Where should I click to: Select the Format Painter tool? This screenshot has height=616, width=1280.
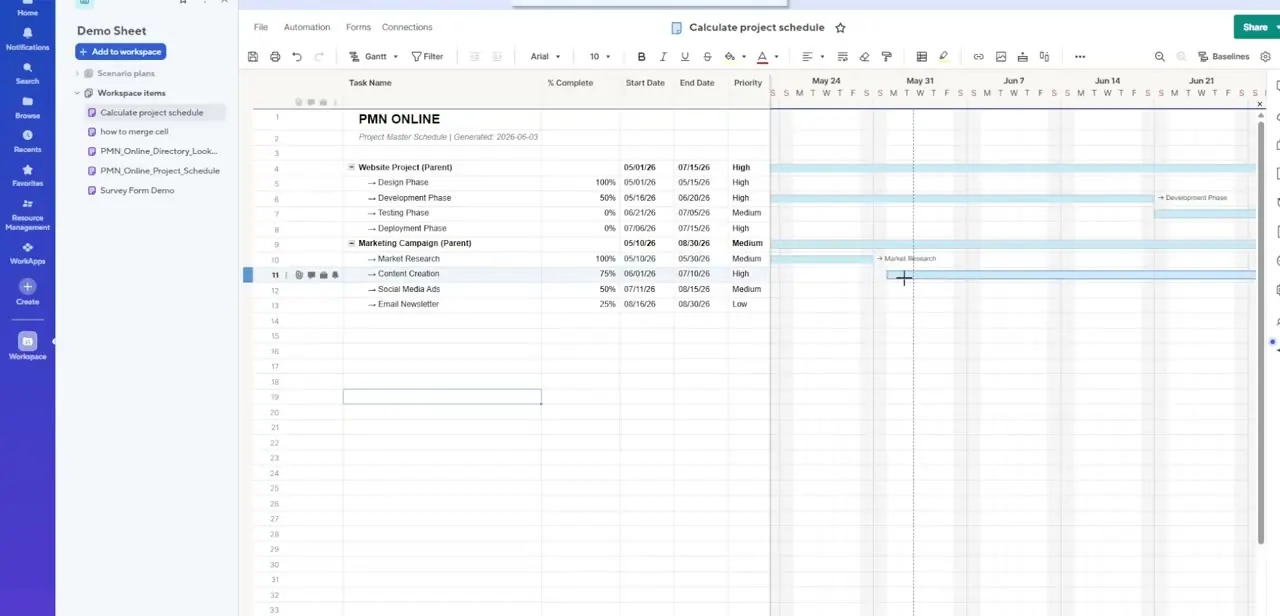[x=886, y=57]
